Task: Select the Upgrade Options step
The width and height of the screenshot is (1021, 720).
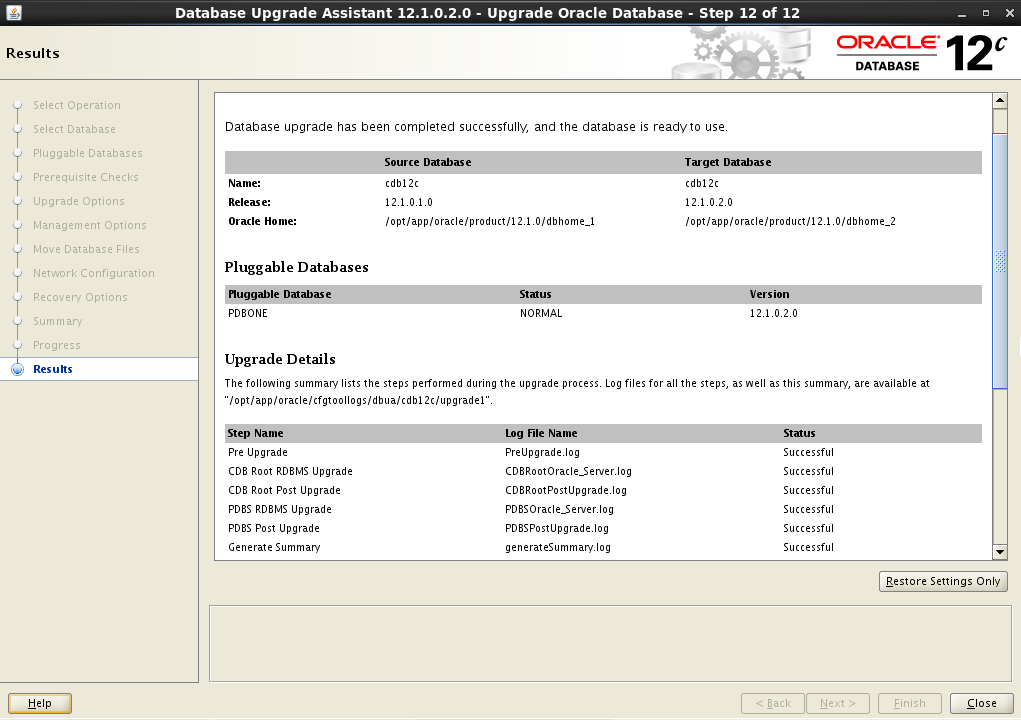Action: 78,201
